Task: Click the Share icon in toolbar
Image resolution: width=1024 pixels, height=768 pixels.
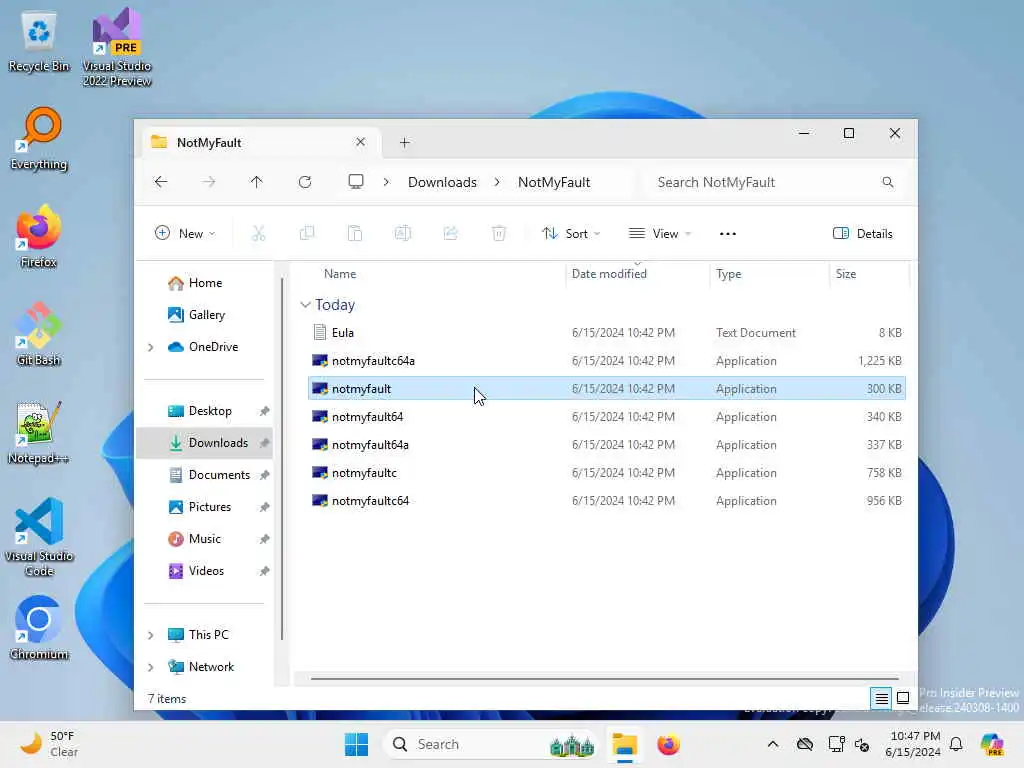Action: click(x=451, y=233)
